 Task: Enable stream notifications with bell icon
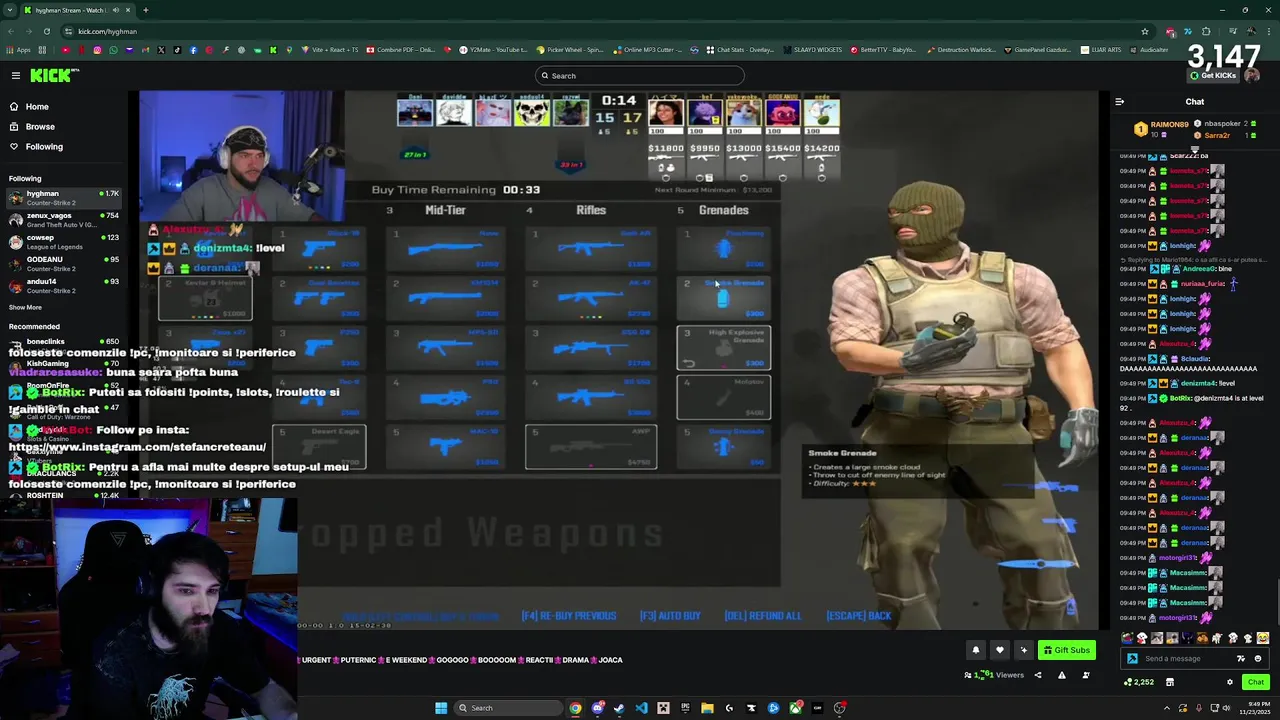coord(976,650)
